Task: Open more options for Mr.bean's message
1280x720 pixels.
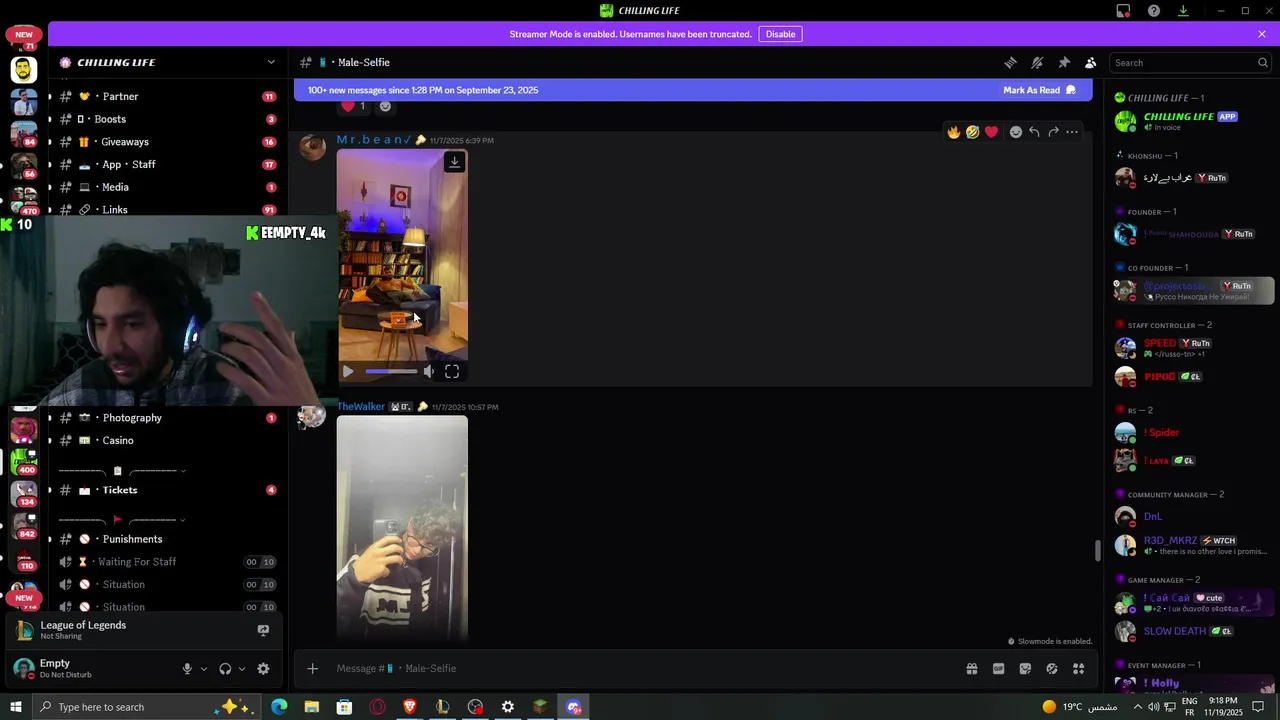Action: [1072, 132]
